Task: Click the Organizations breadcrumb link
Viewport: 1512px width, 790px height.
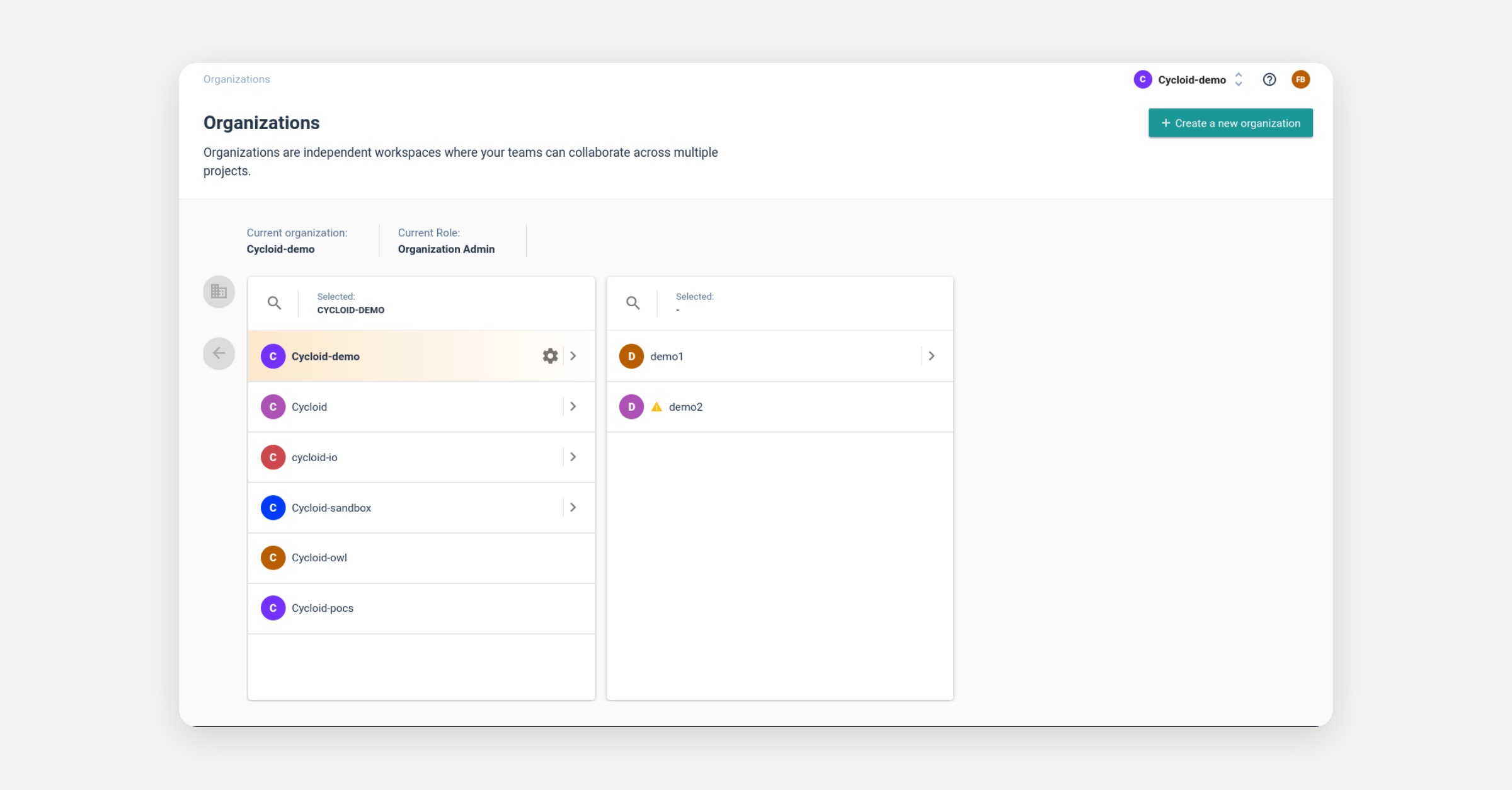Action: [x=236, y=79]
